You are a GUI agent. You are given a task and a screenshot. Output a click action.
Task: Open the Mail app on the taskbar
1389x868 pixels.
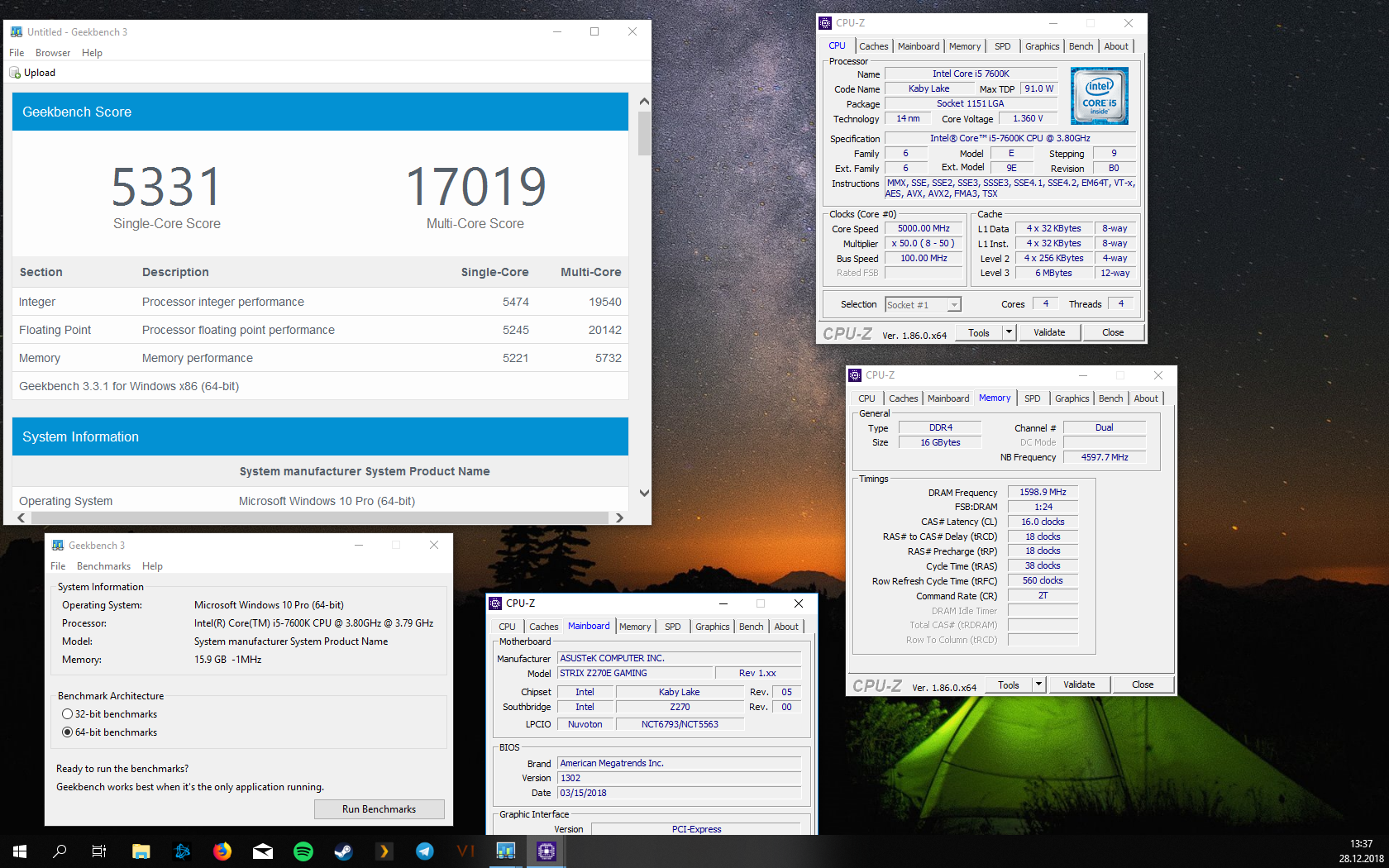[x=263, y=851]
